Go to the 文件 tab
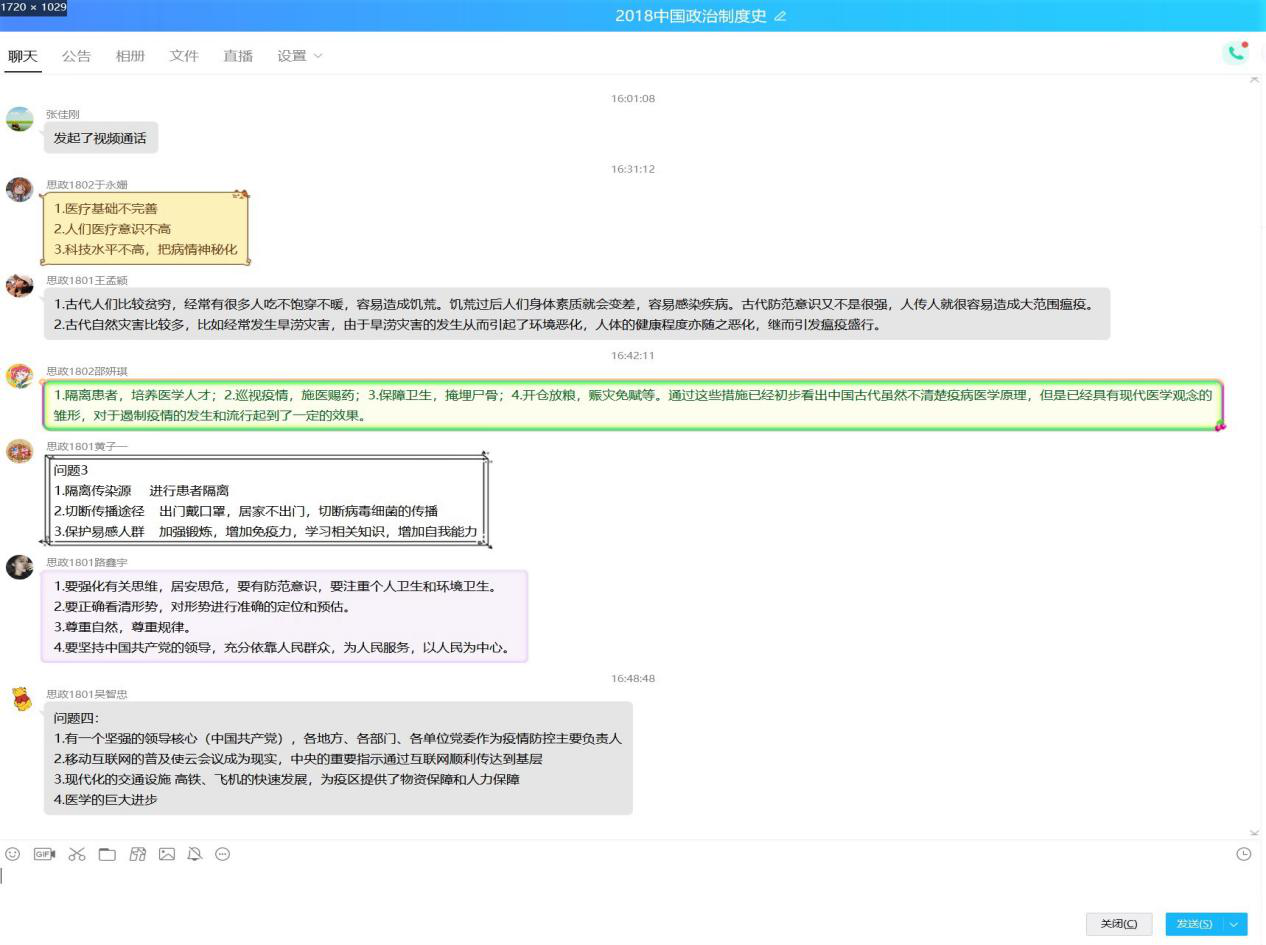Screen dimensions: 1266x945 click(x=184, y=56)
